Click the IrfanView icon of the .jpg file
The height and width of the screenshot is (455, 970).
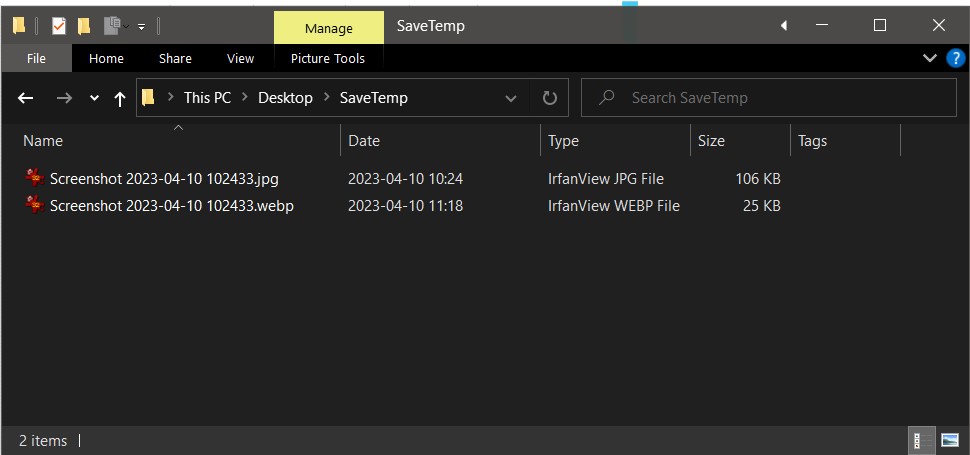(x=35, y=179)
